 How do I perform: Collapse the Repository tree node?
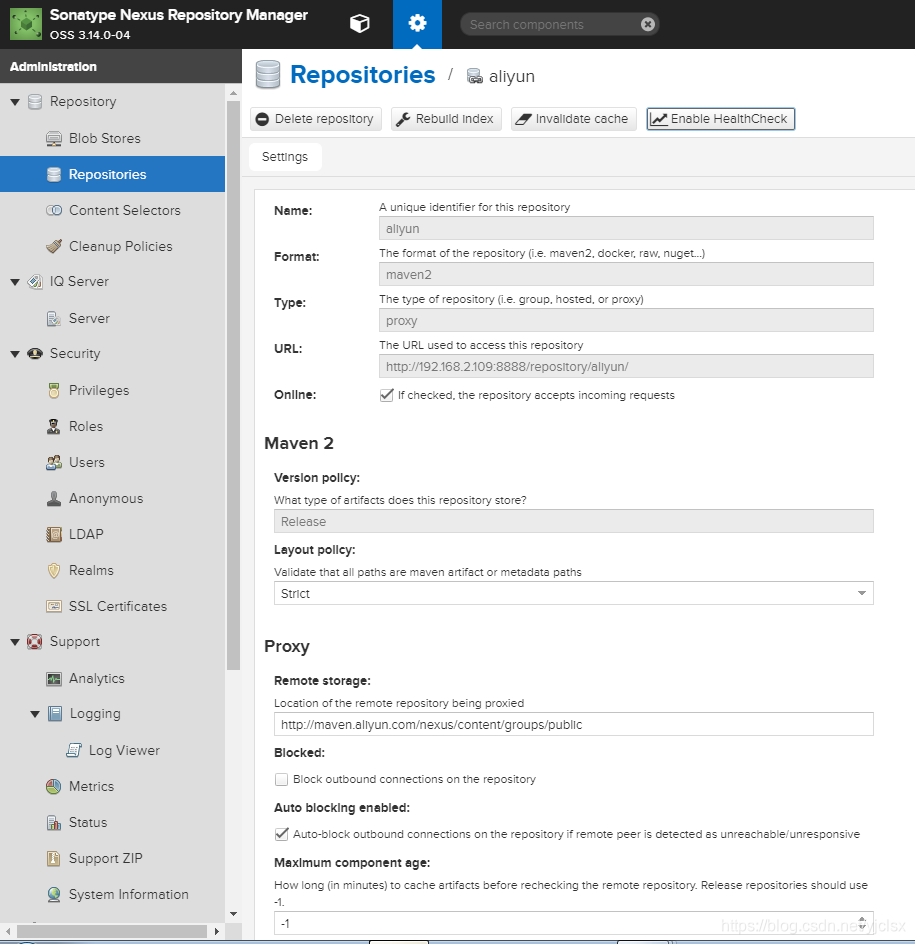(16, 102)
